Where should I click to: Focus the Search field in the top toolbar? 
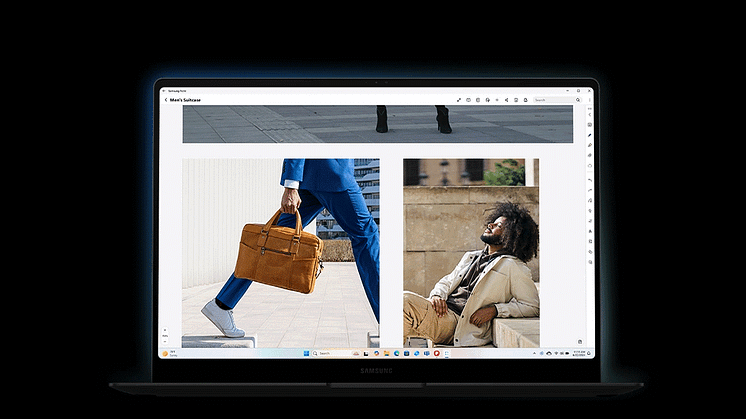[x=552, y=100]
